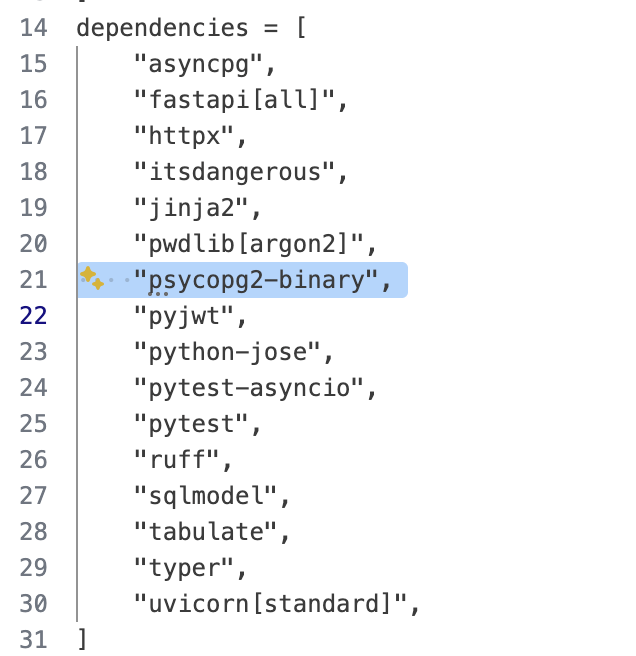Place cursor on "python-jose" text

[232, 351]
